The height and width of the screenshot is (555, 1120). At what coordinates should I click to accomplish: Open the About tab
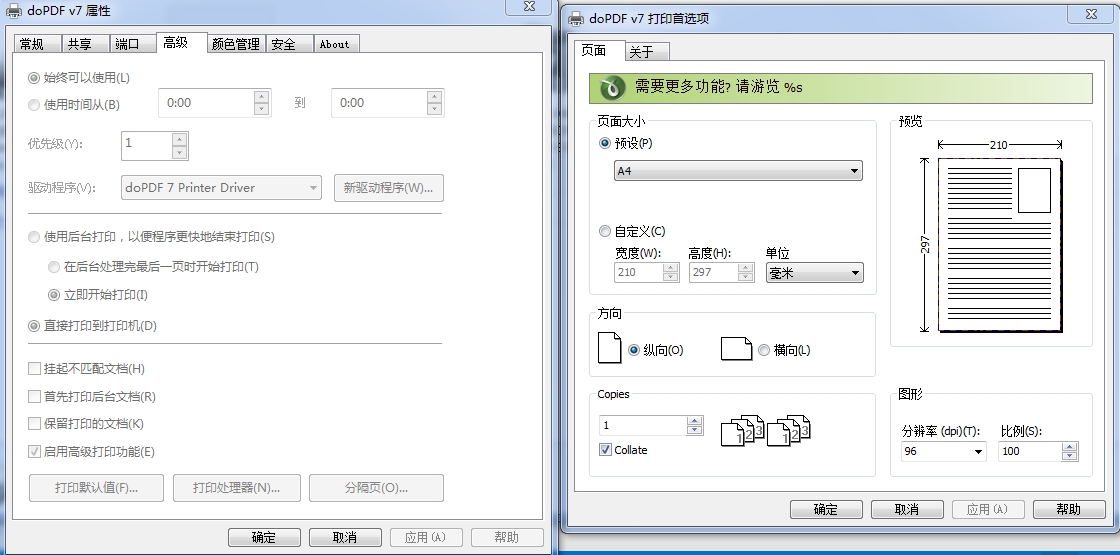tap(335, 44)
